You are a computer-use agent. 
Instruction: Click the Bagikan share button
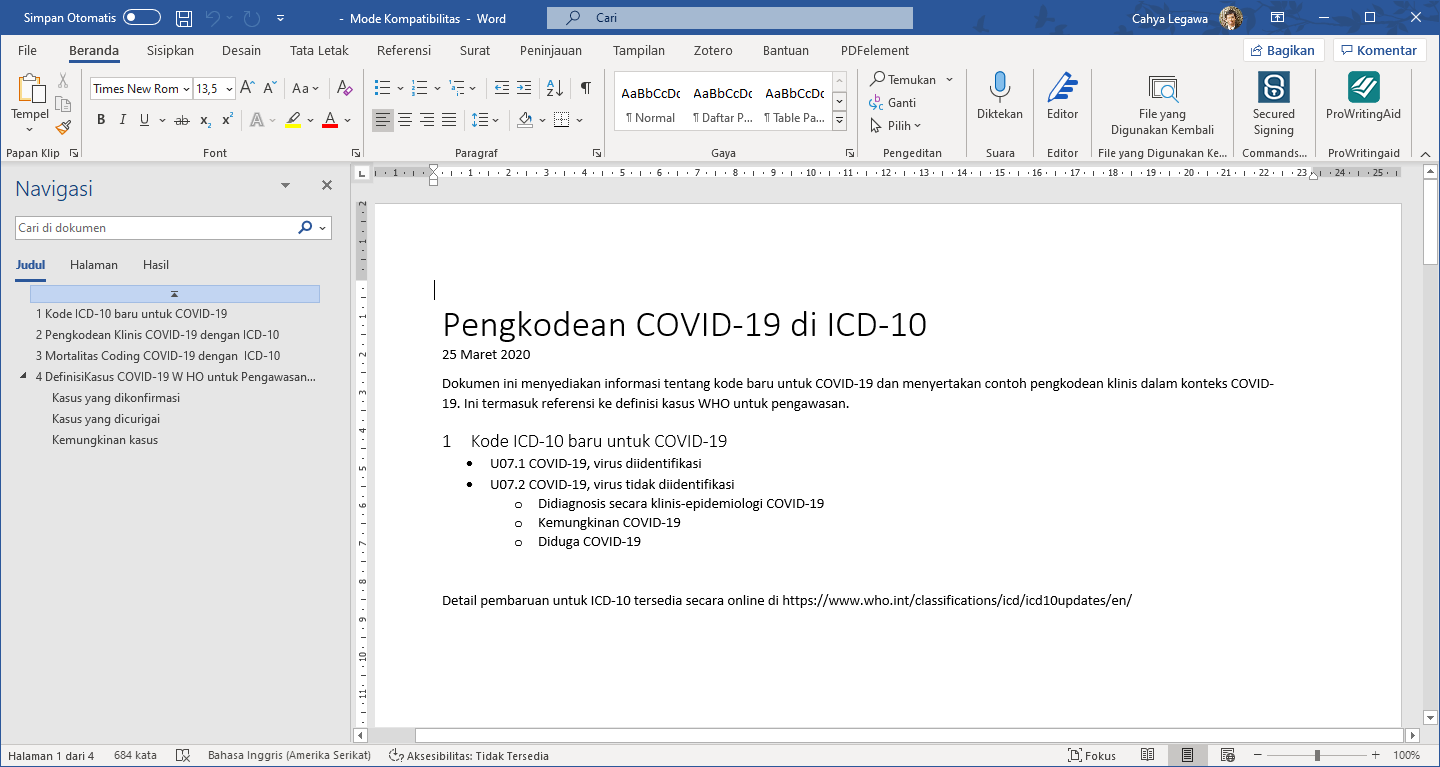[1284, 50]
